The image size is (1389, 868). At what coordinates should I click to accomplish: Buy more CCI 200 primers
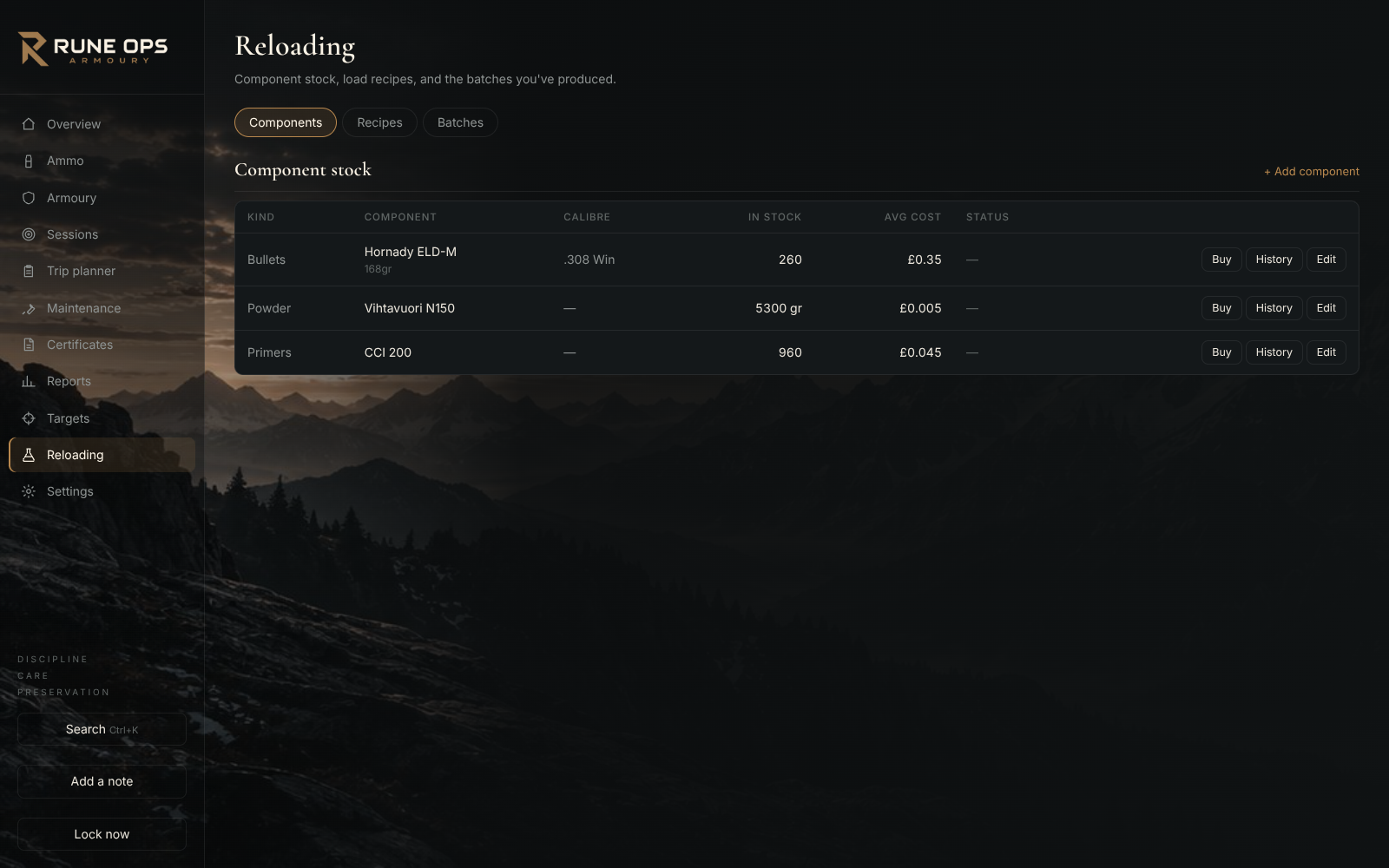(x=1221, y=352)
